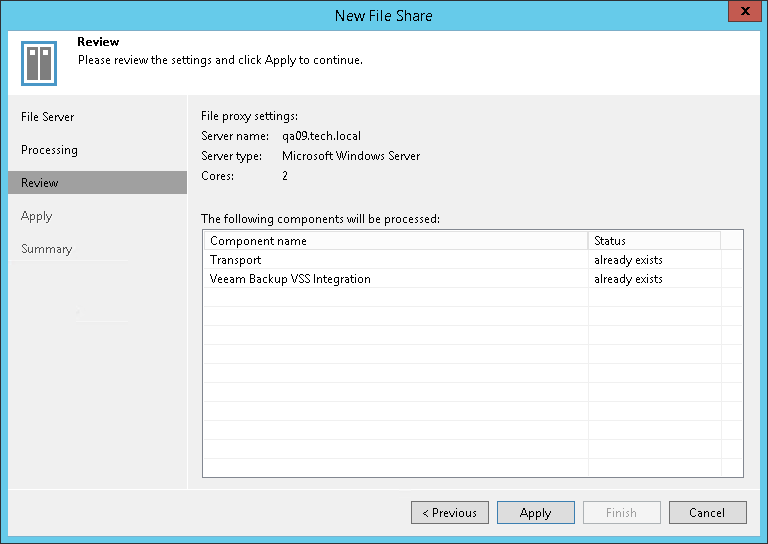
Task: Select the Review step in the sidebar
Action: click(40, 183)
